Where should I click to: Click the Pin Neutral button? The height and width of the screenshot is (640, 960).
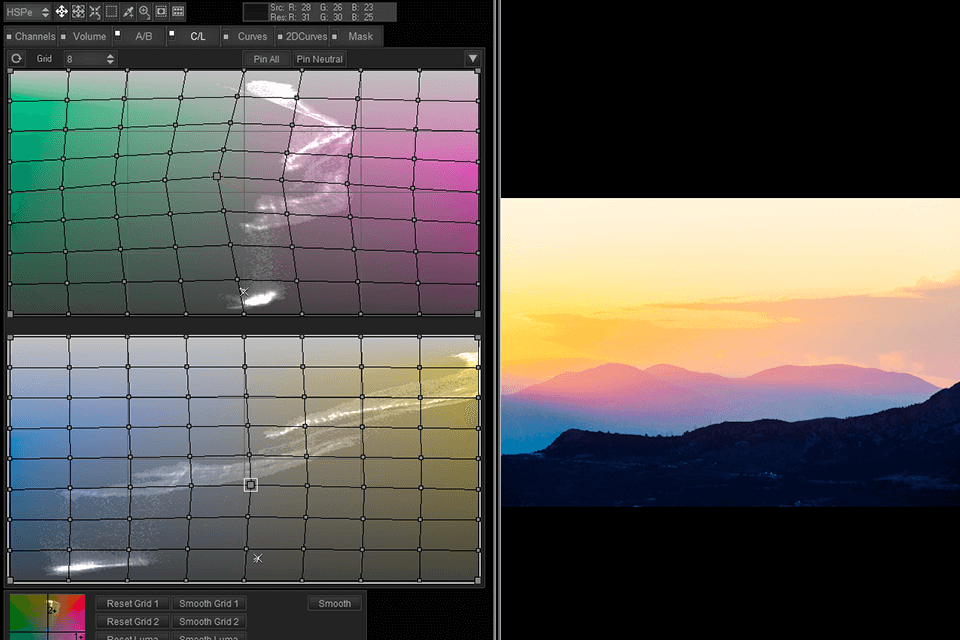point(320,59)
